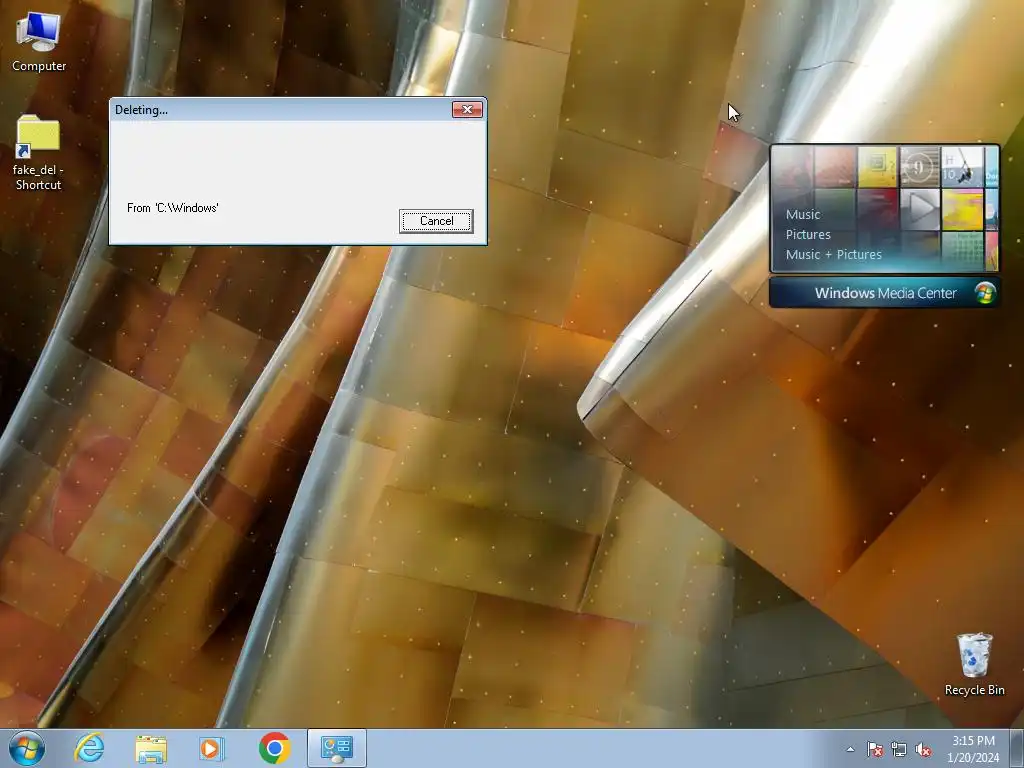
Task: Open the clock showing 3:15 PM
Action: pos(973,748)
